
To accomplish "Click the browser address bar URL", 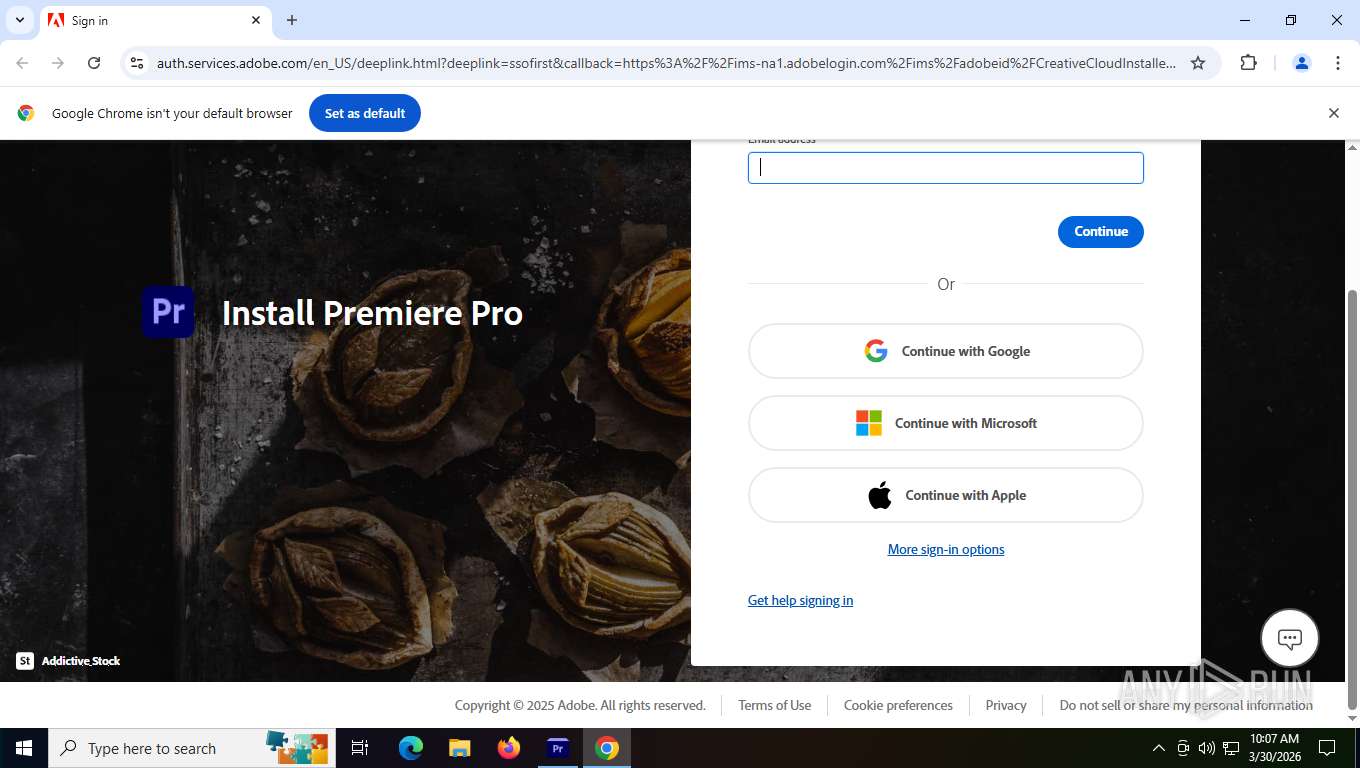I will click(666, 63).
